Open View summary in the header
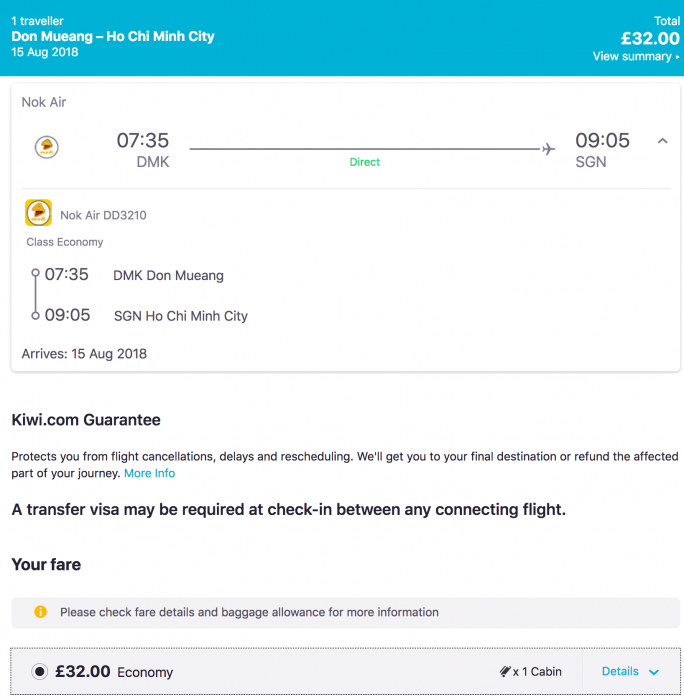 point(636,57)
